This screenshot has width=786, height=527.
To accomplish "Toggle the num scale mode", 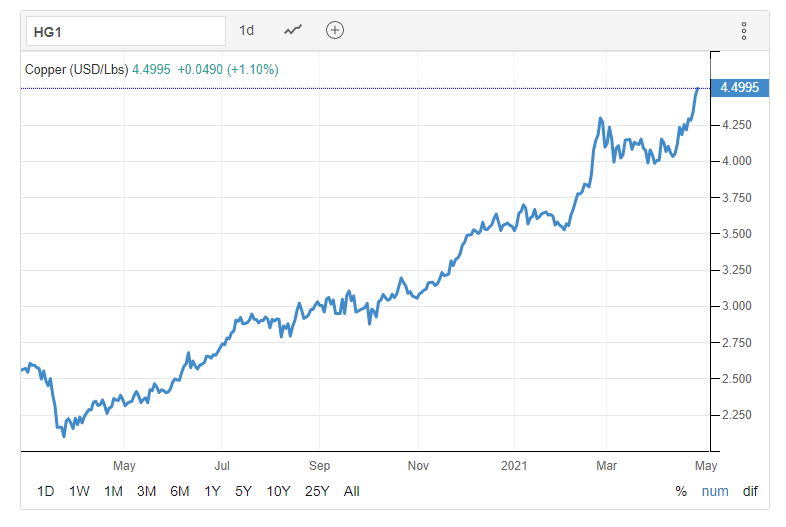I will coord(714,491).
